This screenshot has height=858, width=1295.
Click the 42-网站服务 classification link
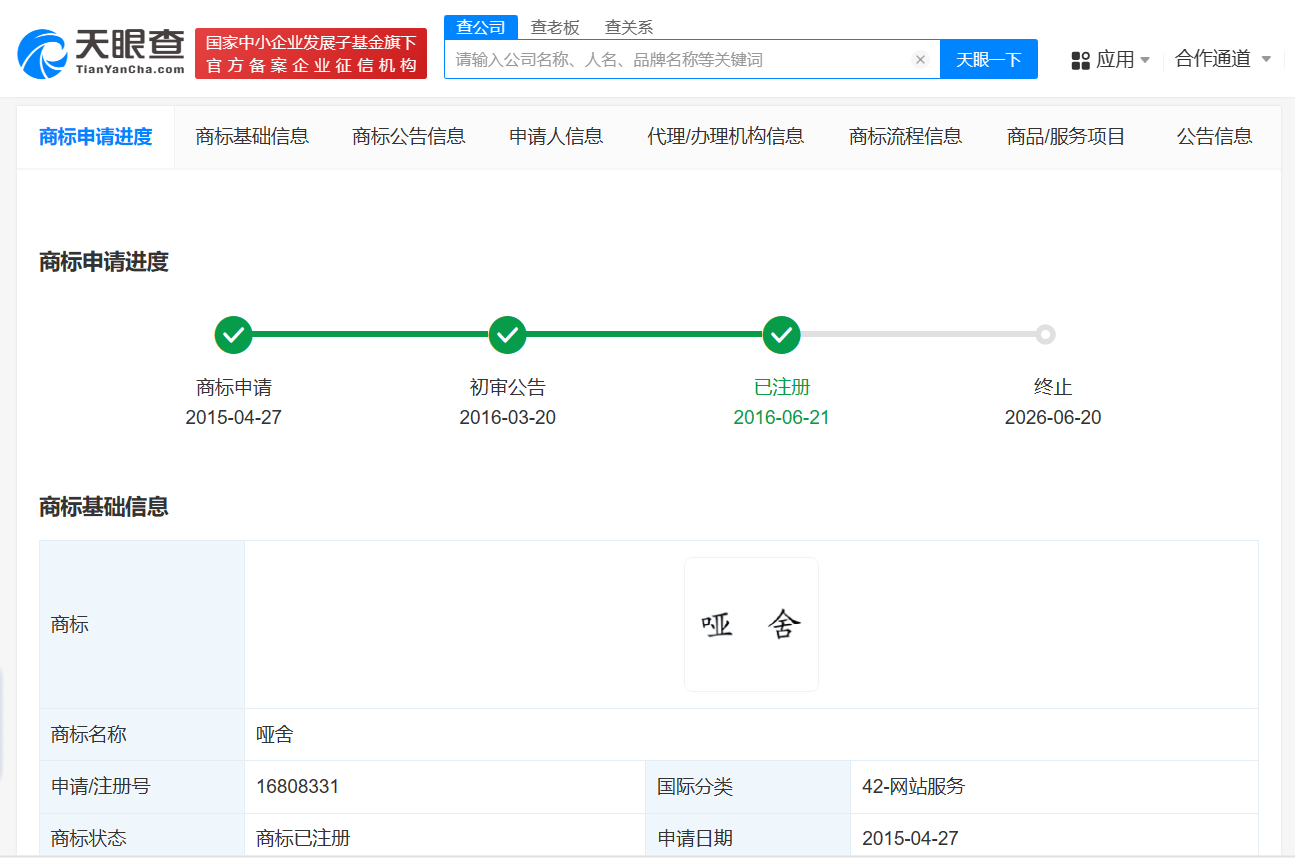coord(912,786)
